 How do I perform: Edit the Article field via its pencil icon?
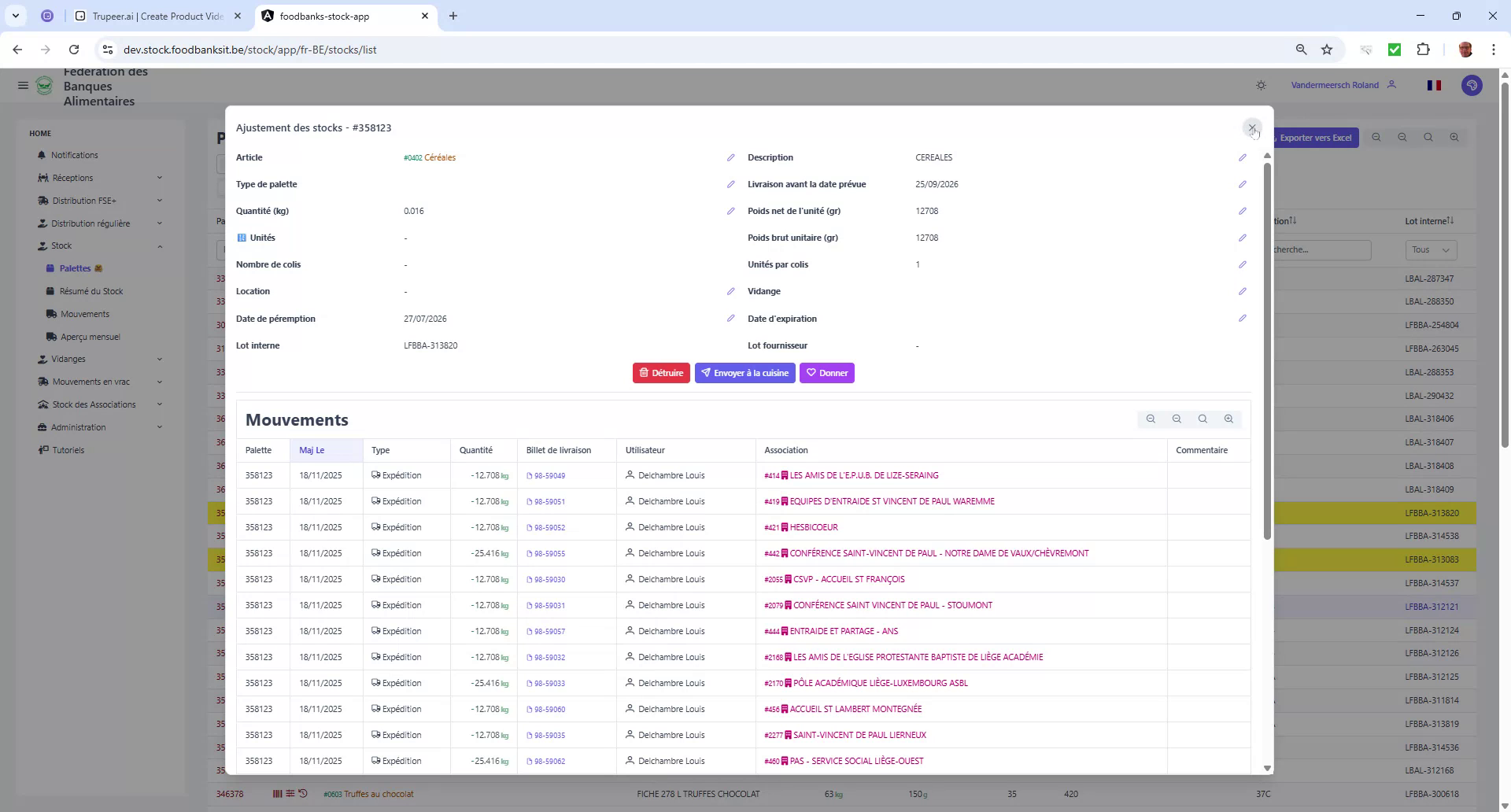click(x=731, y=157)
